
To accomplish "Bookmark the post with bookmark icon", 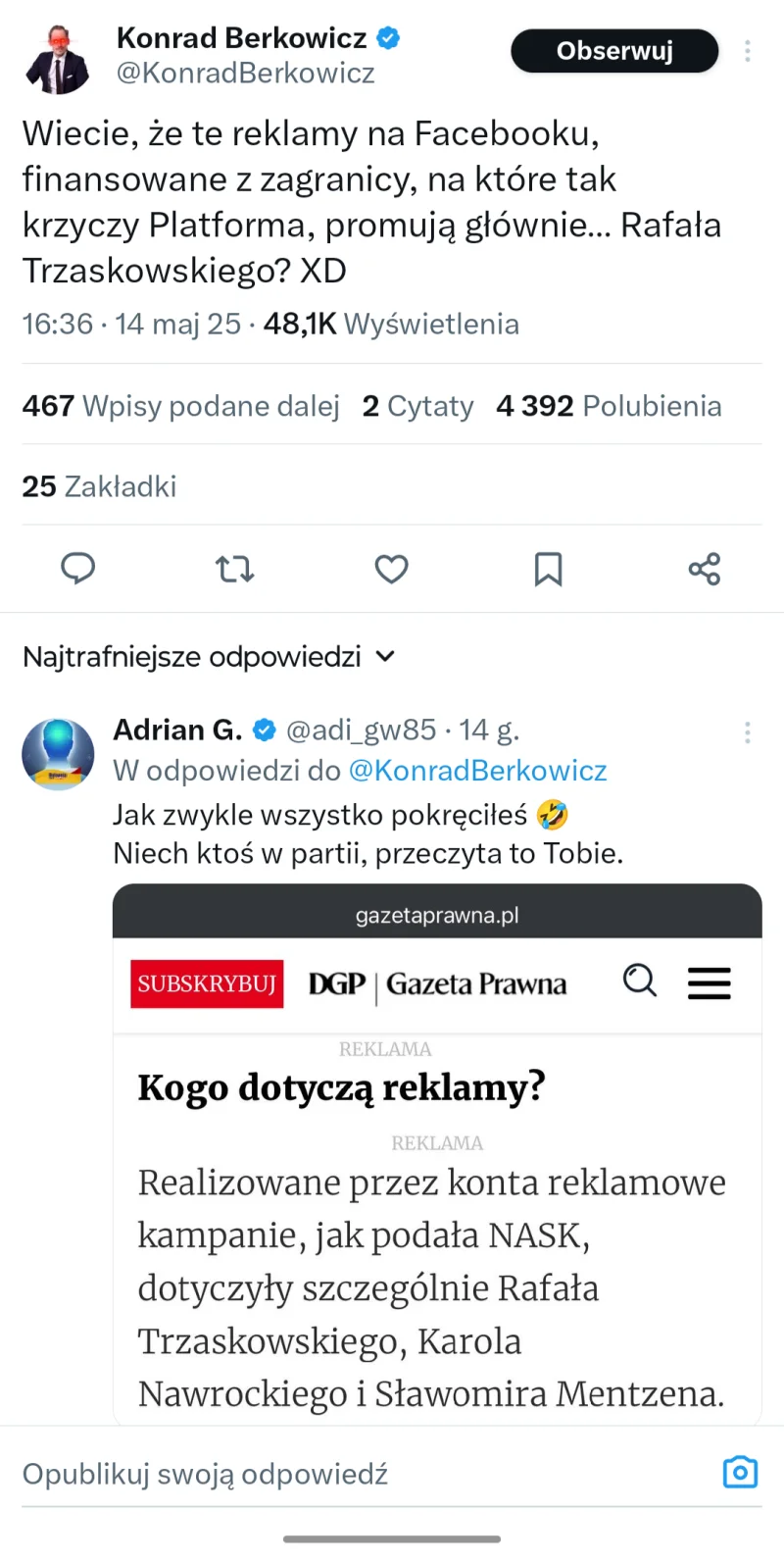I will click(548, 569).
